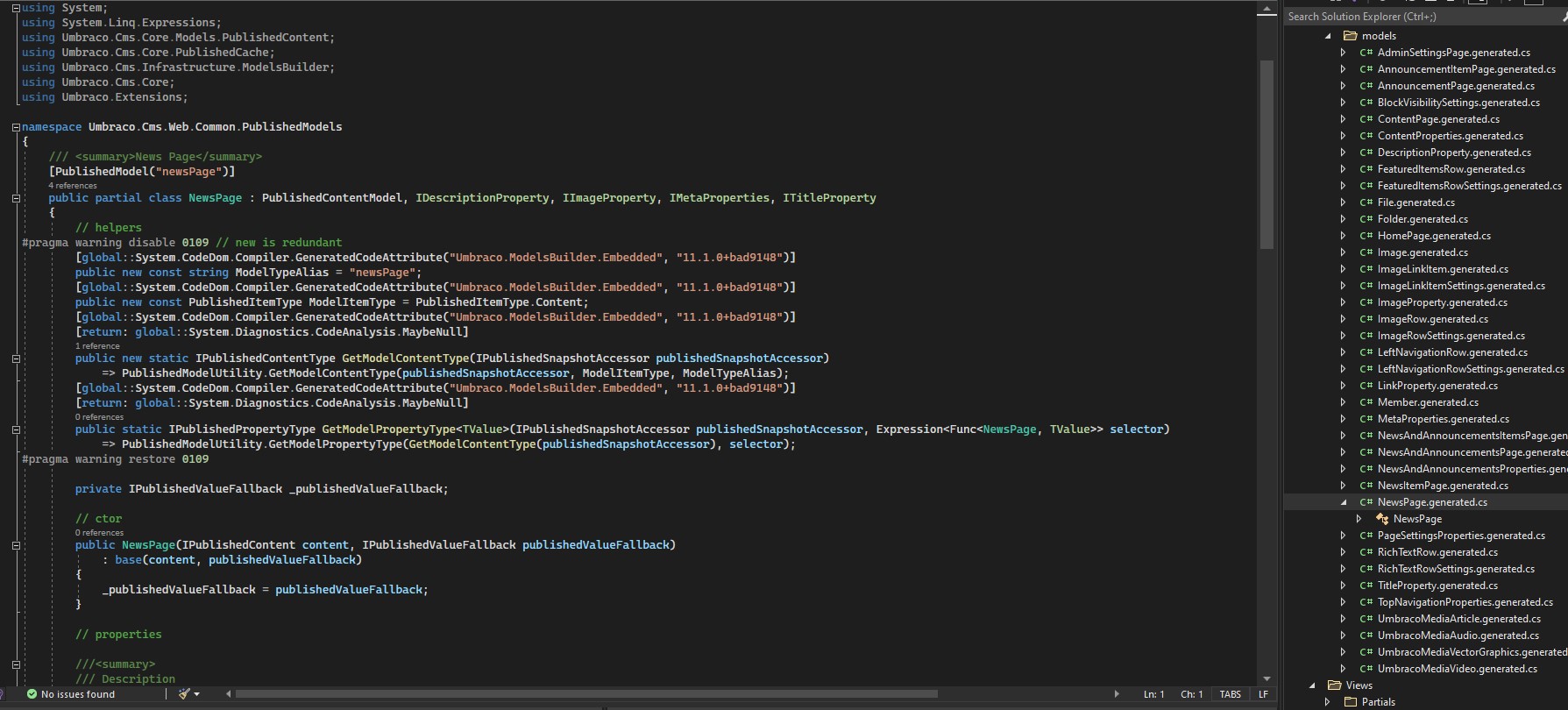Open the 4 references CodeLens link
The image size is (1568, 710).
tap(73, 186)
